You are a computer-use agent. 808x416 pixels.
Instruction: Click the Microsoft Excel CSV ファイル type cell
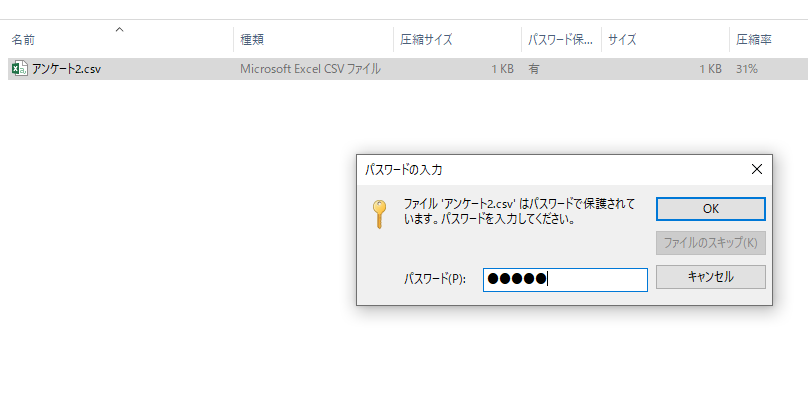[310, 69]
